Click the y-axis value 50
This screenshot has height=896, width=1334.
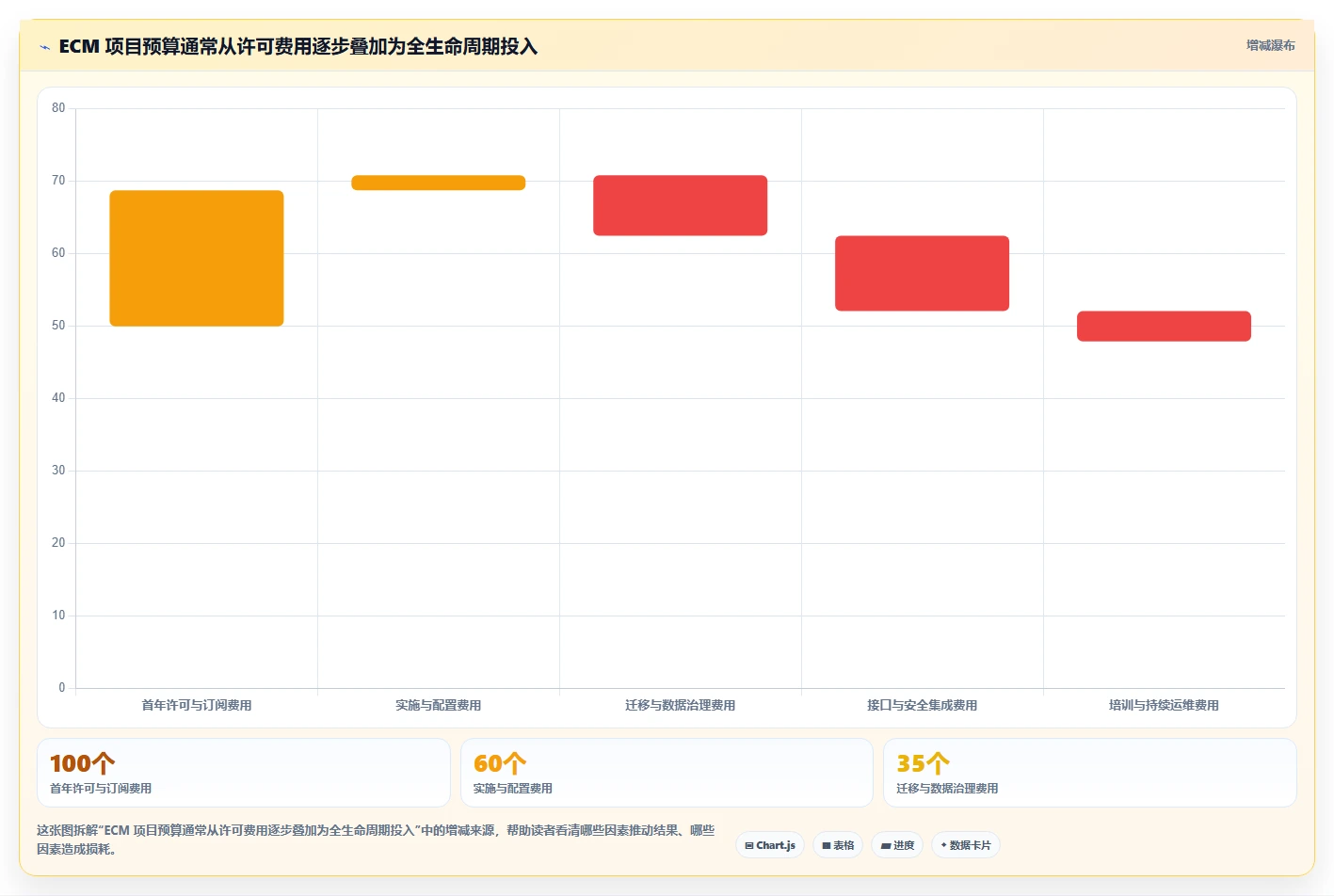58,326
